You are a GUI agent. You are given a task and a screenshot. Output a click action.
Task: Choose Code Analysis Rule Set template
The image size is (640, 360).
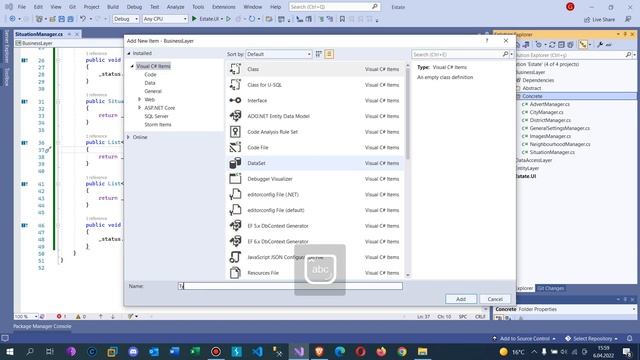click(x=315, y=132)
